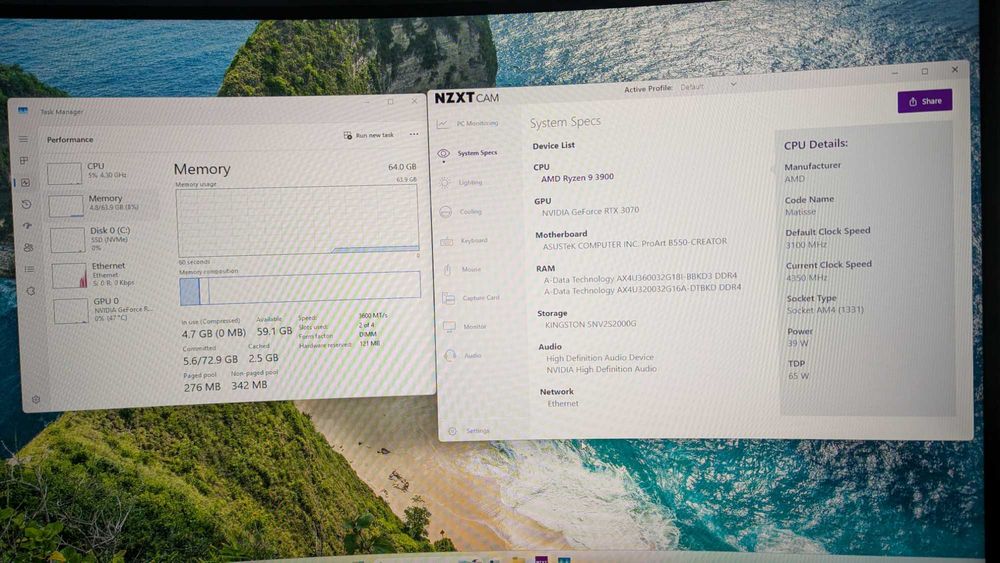Select AMD Ryzen 9 3900 in Device List
This screenshot has width=1000, height=563.
pyautogui.click(x=577, y=178)
